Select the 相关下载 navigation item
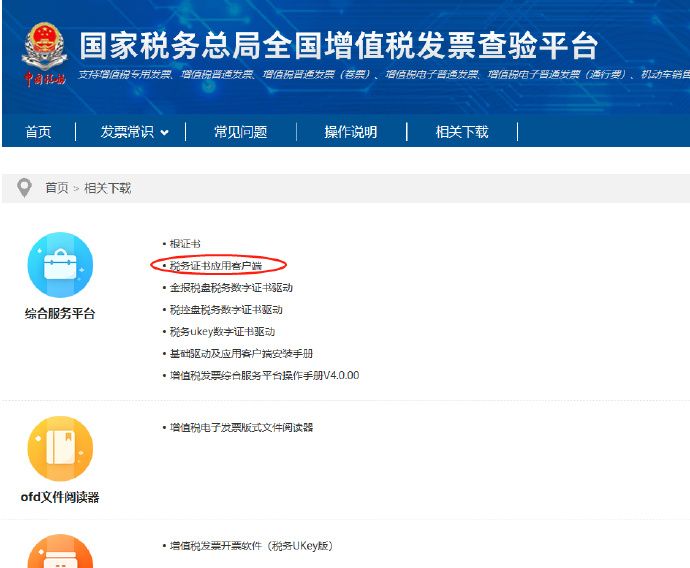 pos(462,132)
